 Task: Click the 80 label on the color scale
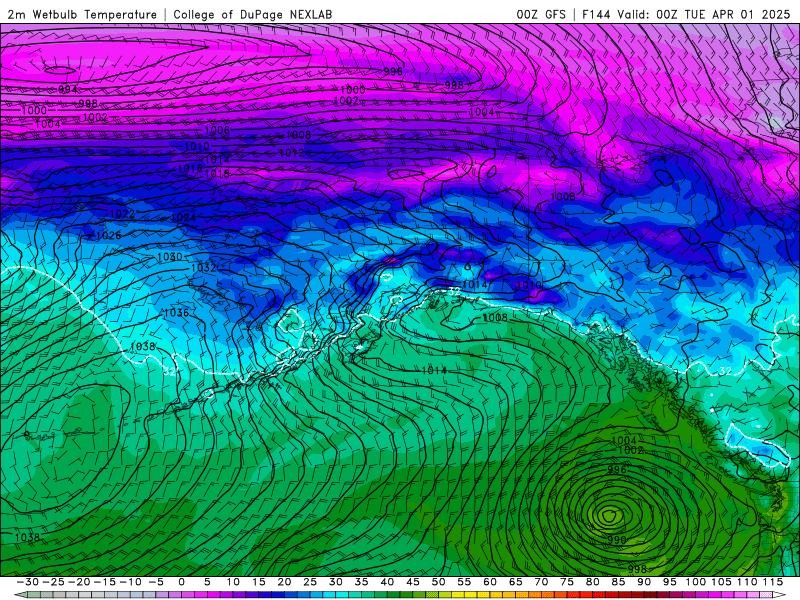click(592, 582)
